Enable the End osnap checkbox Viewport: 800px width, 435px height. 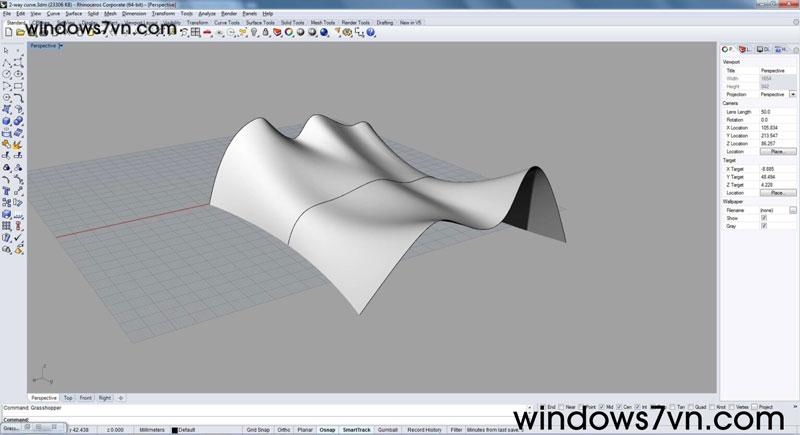545,408
